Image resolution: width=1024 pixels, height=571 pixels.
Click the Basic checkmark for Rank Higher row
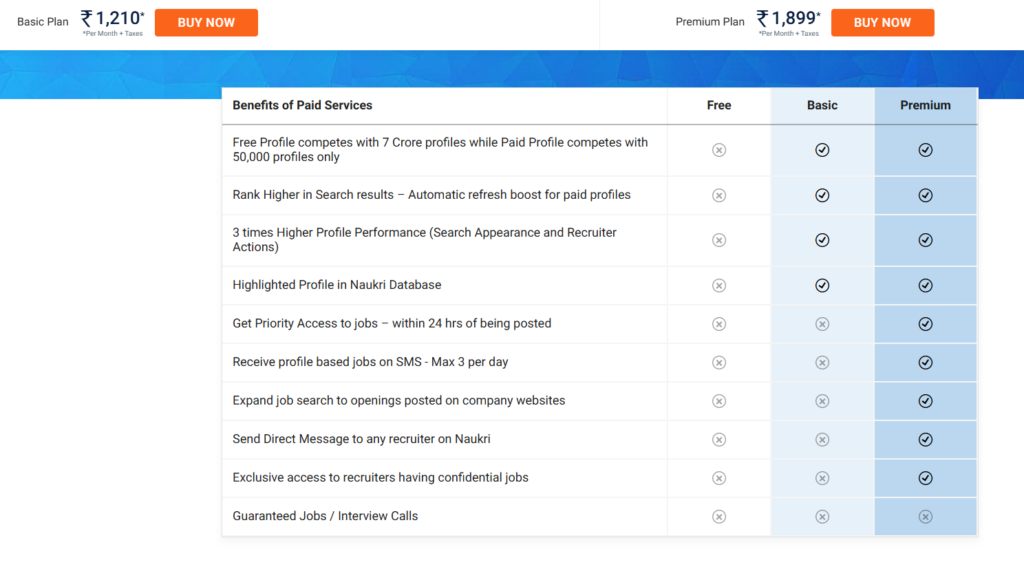coord(822,195)
